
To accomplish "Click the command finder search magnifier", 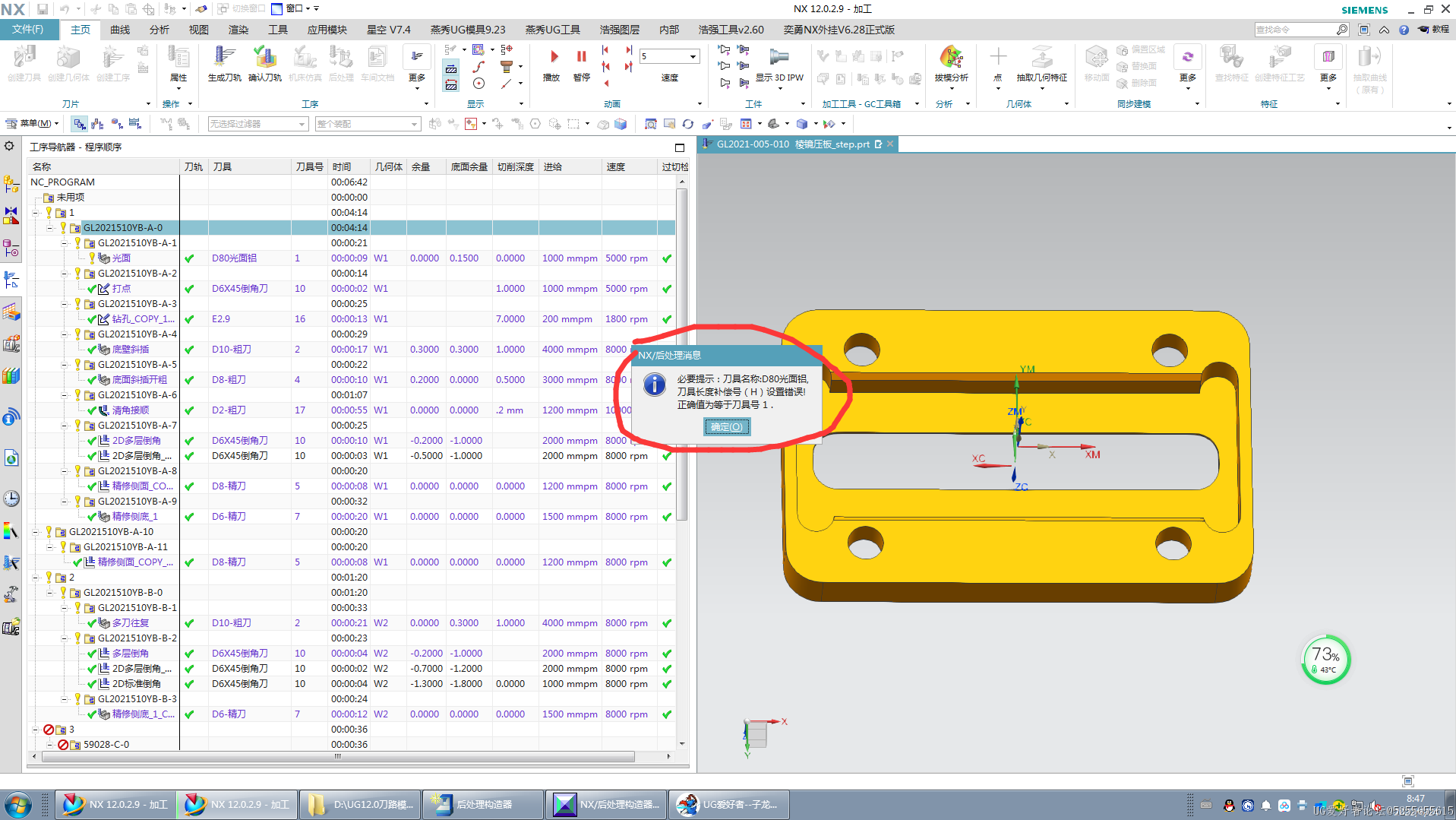I will pos(1342,30).
